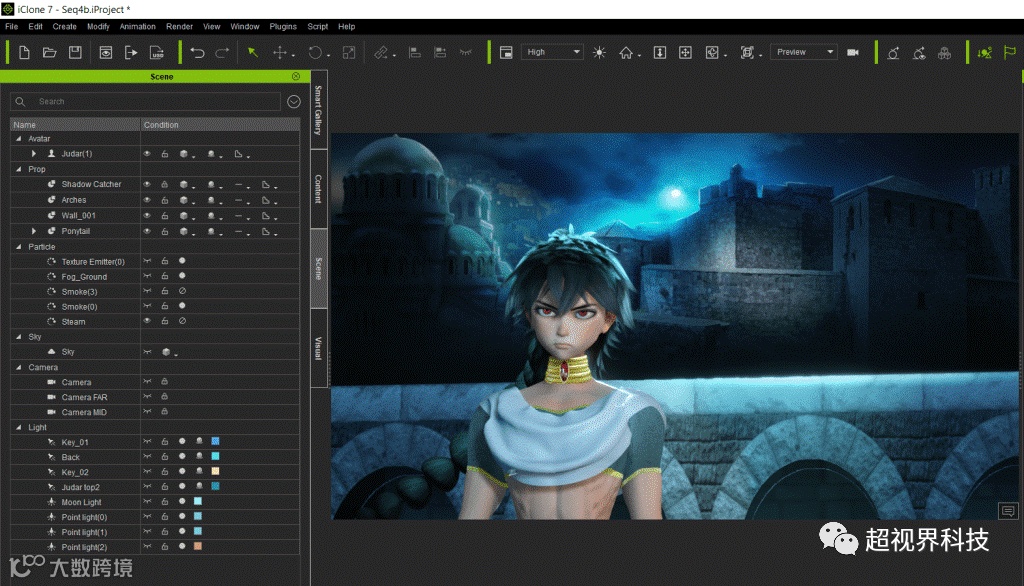
Task: Collapse the Camera group
Action: click(18, 367)
